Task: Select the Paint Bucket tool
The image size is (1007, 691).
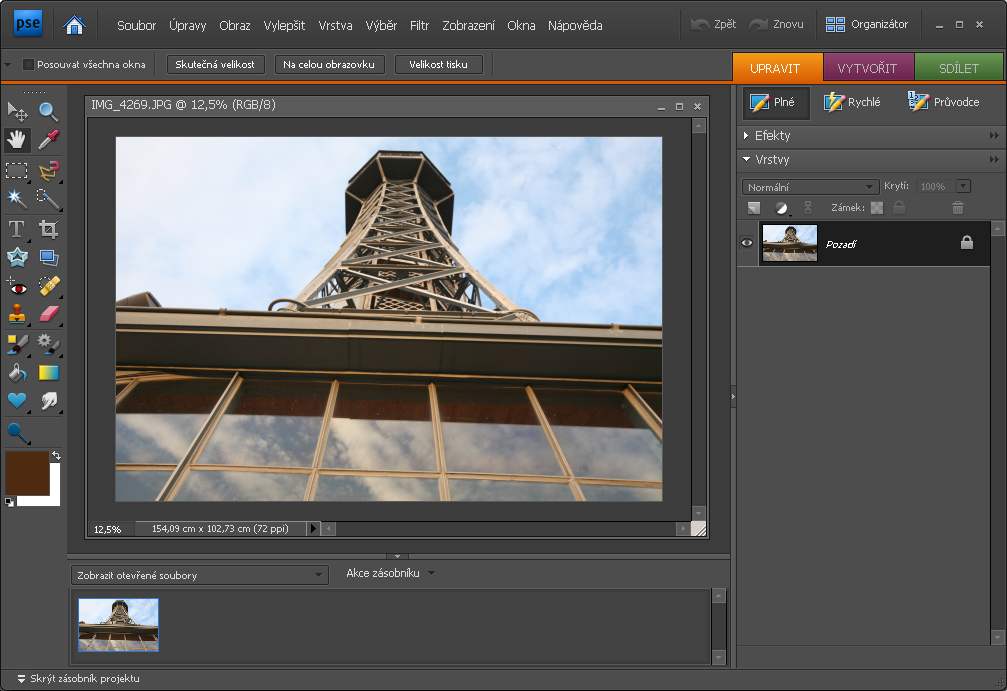Action: tap(17, 373)
